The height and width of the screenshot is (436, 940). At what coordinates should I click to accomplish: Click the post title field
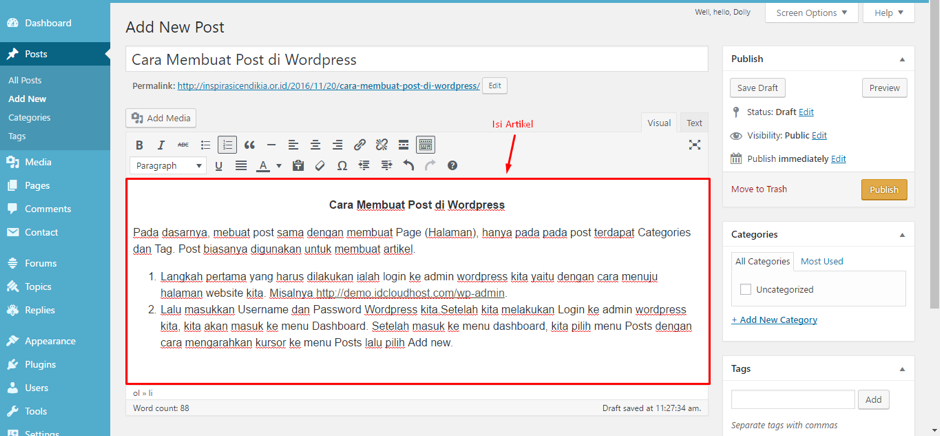[417, 59]
